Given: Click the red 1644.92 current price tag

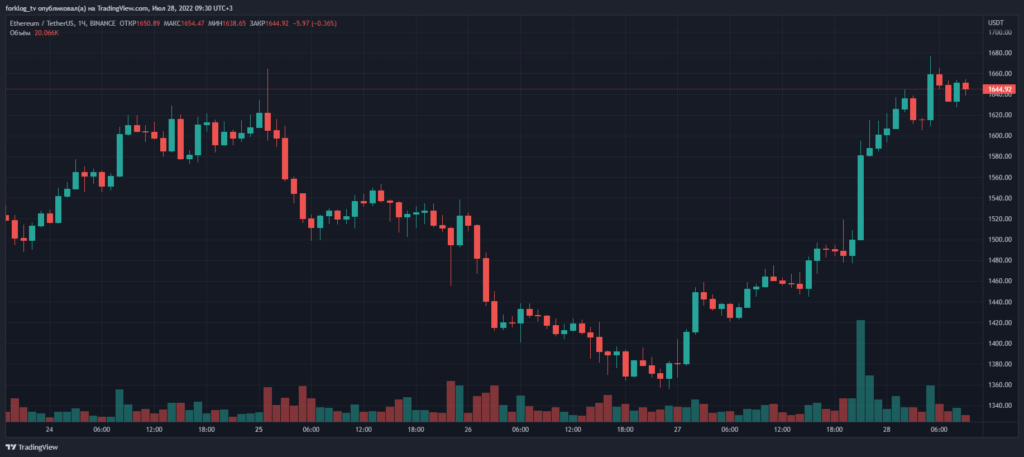Looking at the screenshot, I should 999,90.
